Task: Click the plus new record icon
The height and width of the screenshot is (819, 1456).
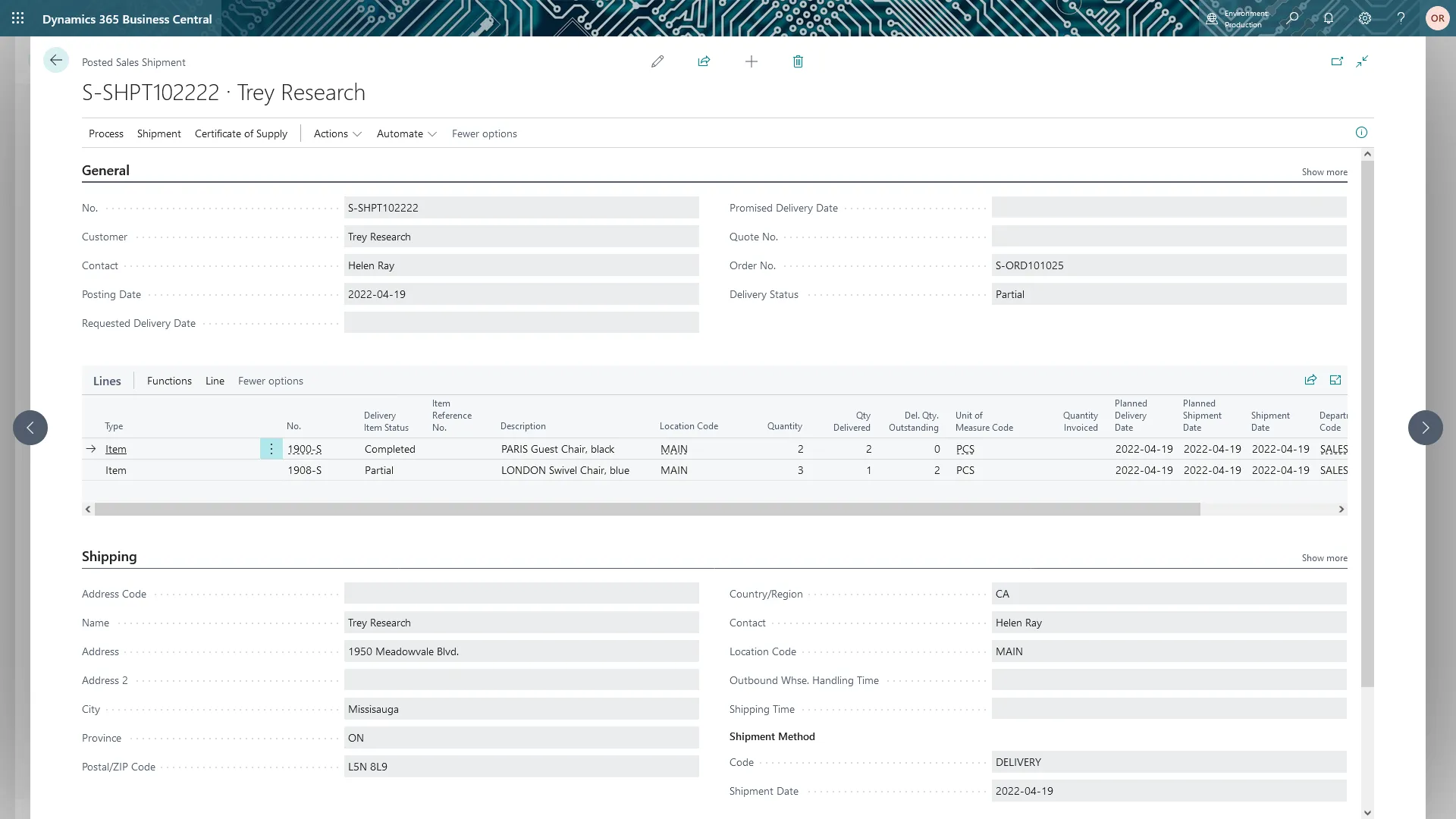Action: [x=751, y=61]
